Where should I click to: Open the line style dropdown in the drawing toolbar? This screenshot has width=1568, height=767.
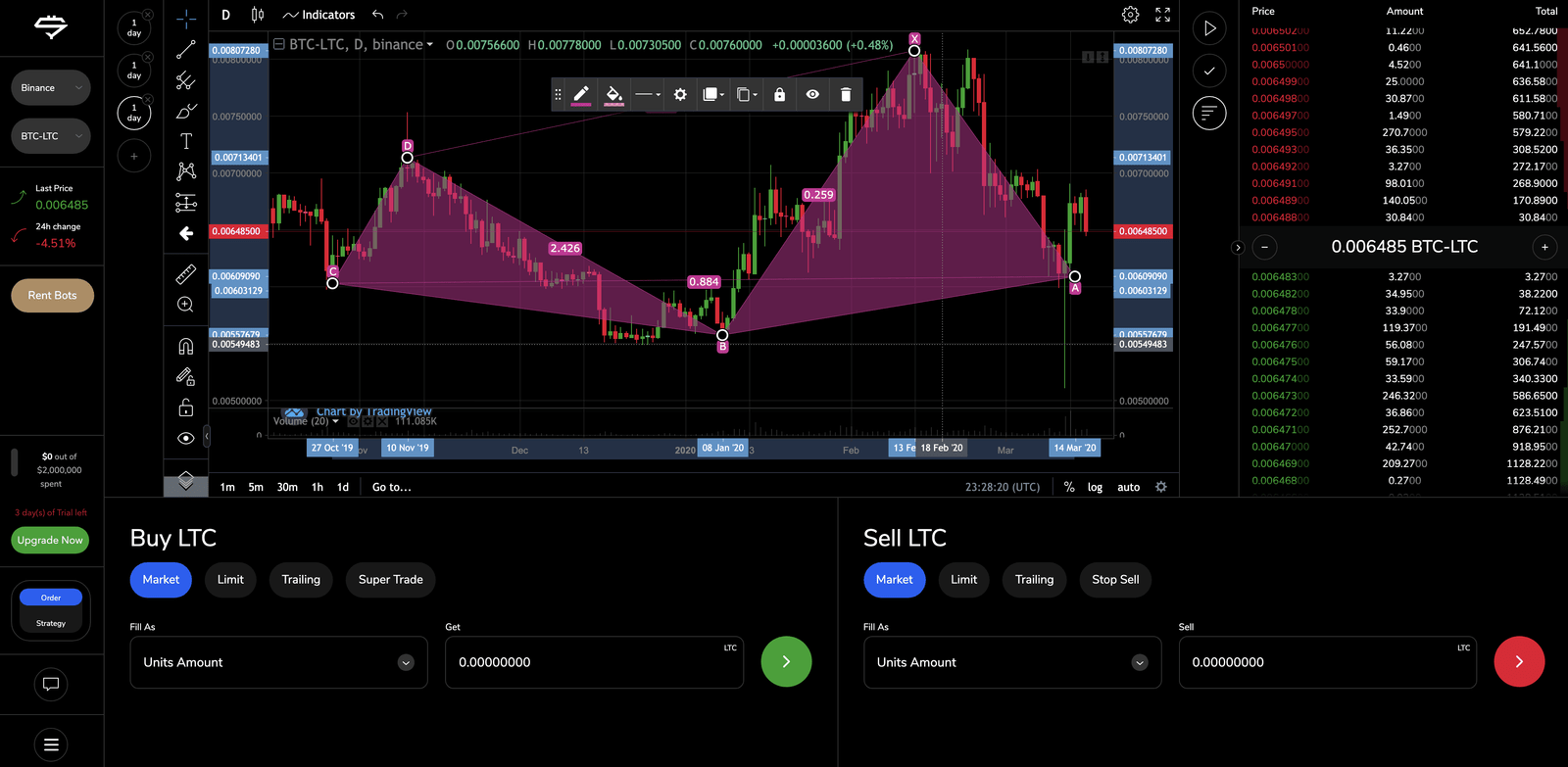pos(647,95)
